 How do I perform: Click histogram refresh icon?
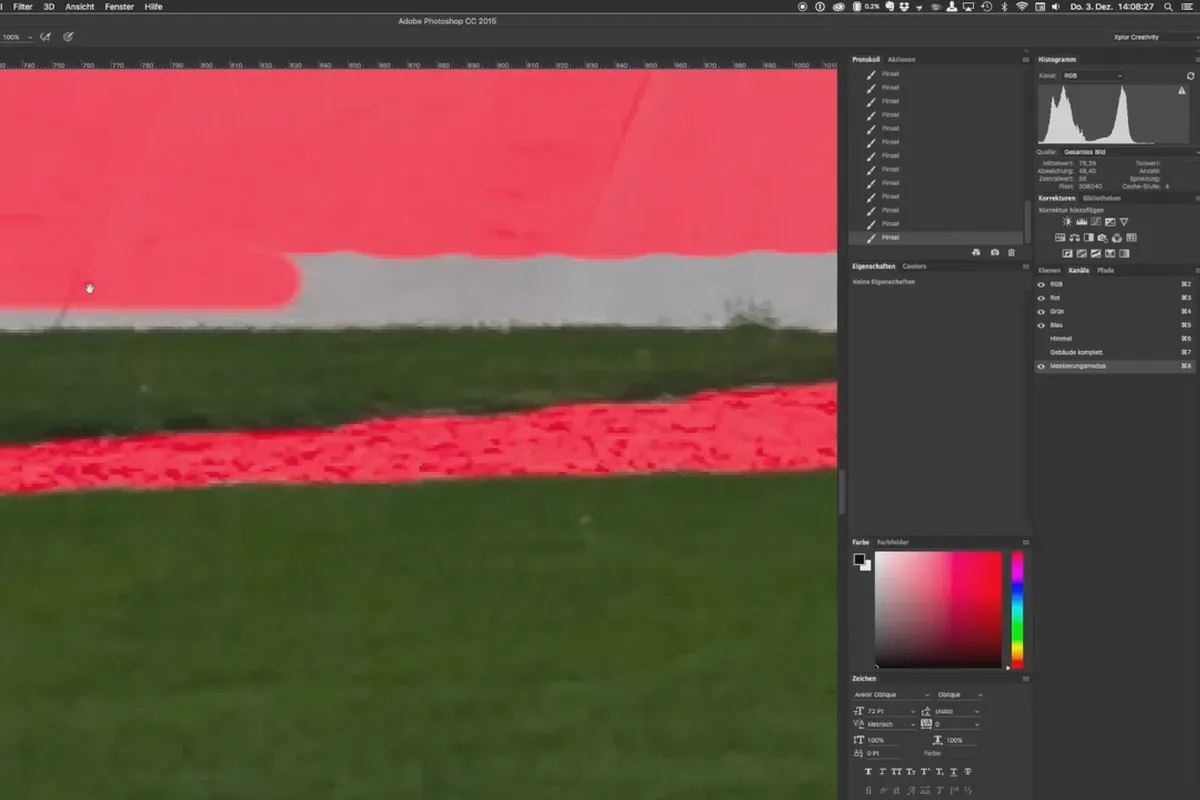[1190, 76]
